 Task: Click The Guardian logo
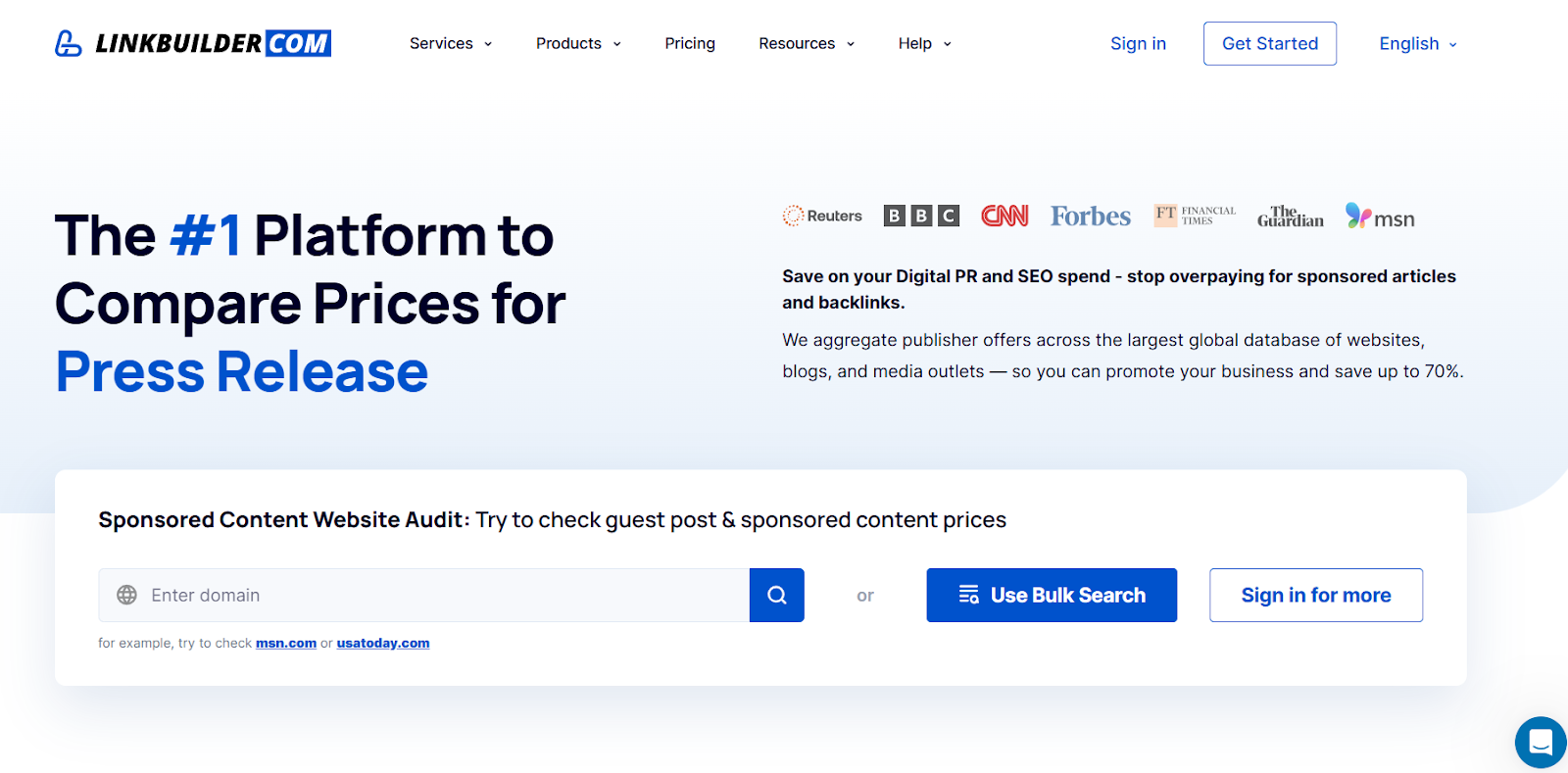coord(1291,217)
